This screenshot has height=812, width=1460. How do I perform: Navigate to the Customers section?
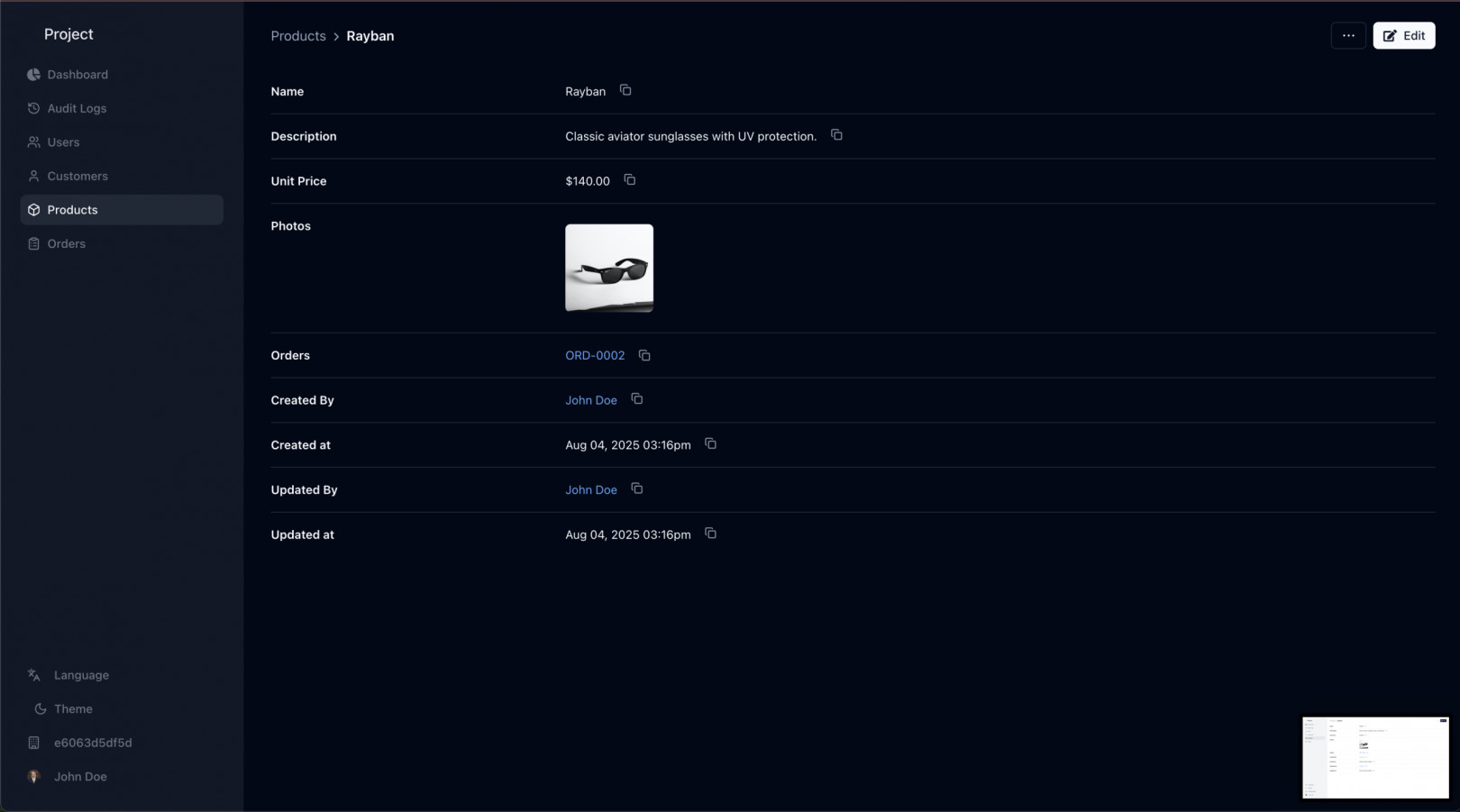pos(122,176)
